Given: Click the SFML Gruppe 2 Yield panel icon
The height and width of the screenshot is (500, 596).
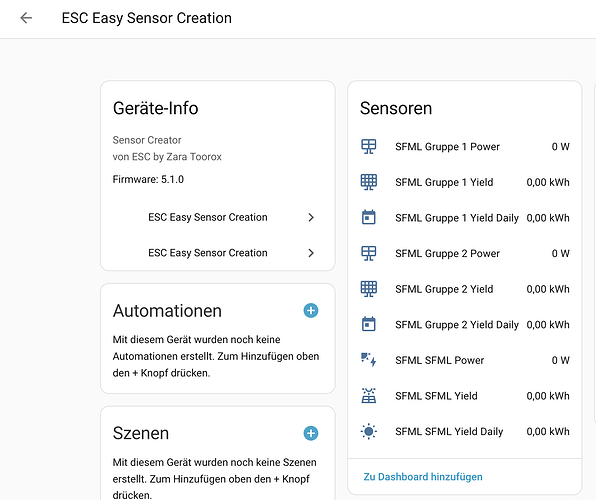Looking at the screenshot, I should (368, 289).
